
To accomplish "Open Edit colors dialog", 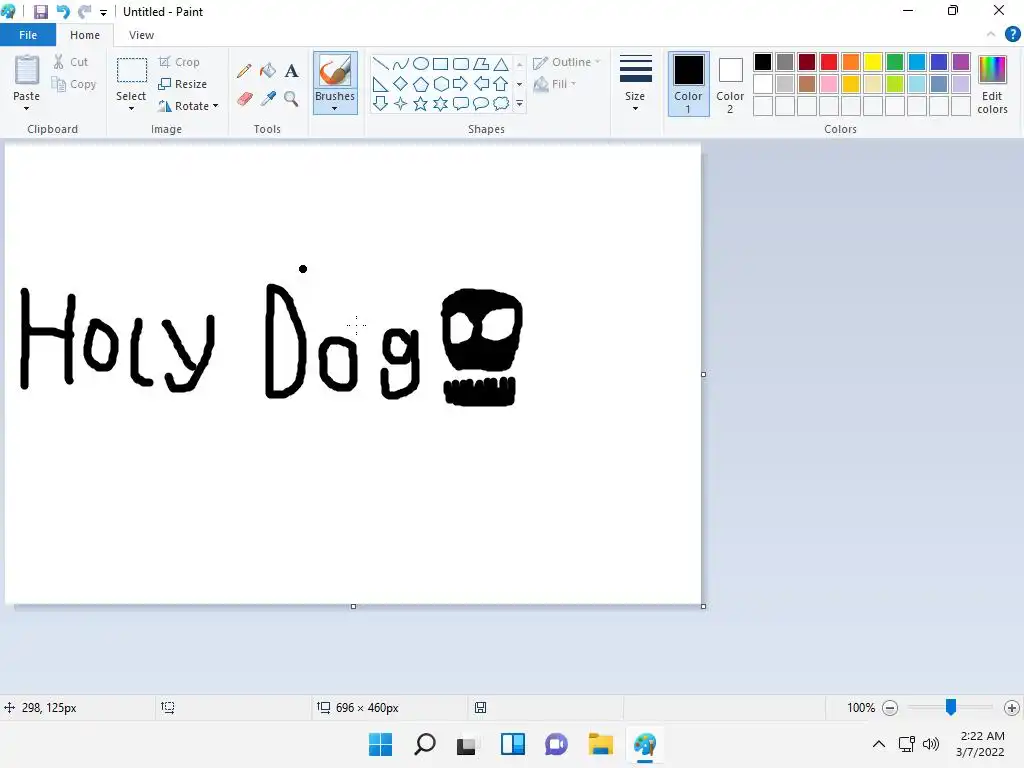I will pos(992,85).
